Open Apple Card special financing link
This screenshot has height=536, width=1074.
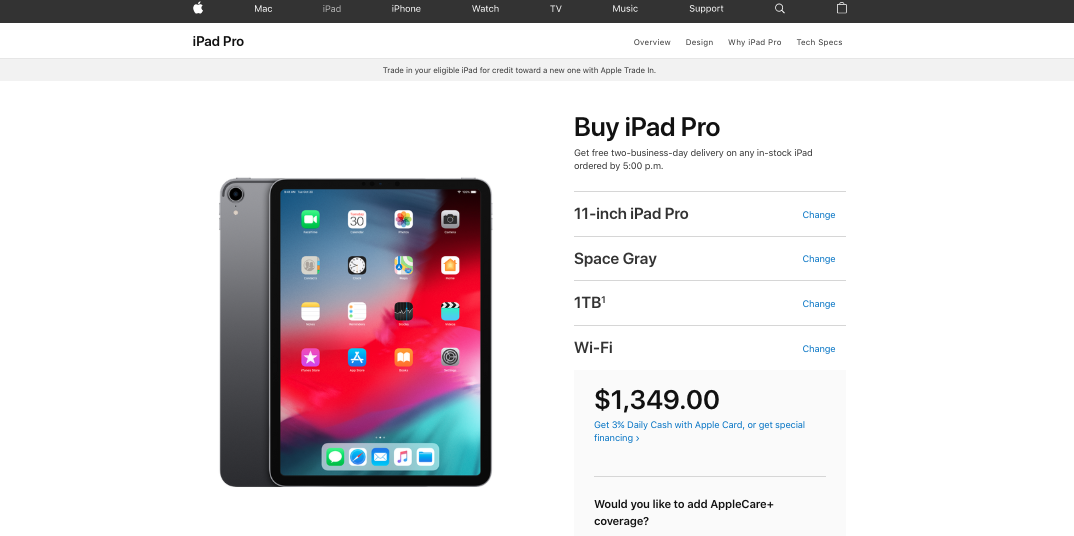[699, 431]
